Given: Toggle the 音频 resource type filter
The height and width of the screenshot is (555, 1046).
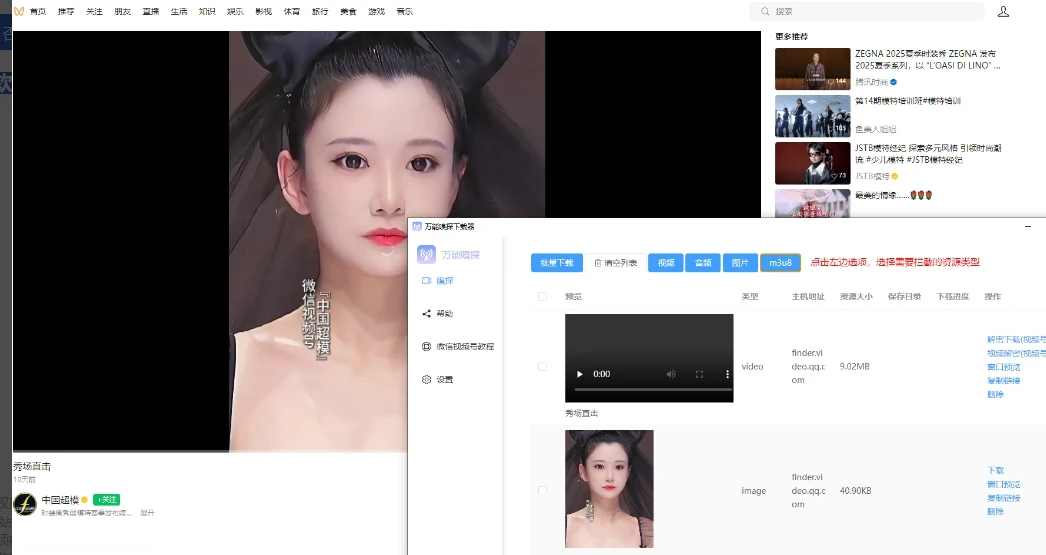Looking at the screenshot, I should 703,263.
